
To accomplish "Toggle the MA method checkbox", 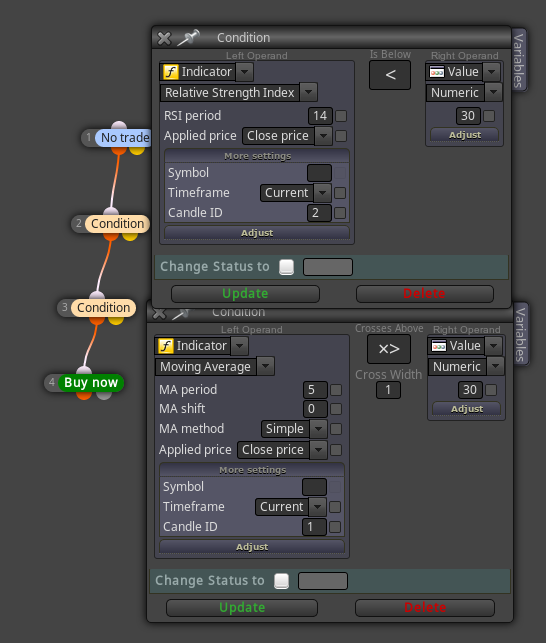I will (336, 429).
